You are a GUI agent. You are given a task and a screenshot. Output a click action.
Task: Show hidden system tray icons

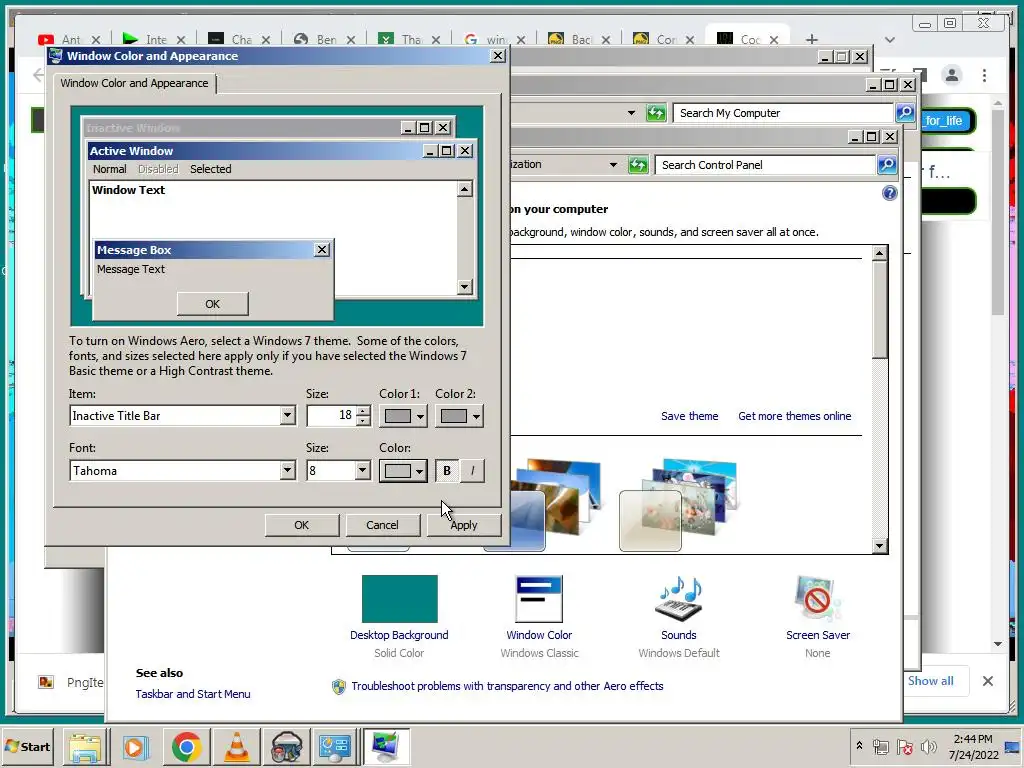click(859, 746)
